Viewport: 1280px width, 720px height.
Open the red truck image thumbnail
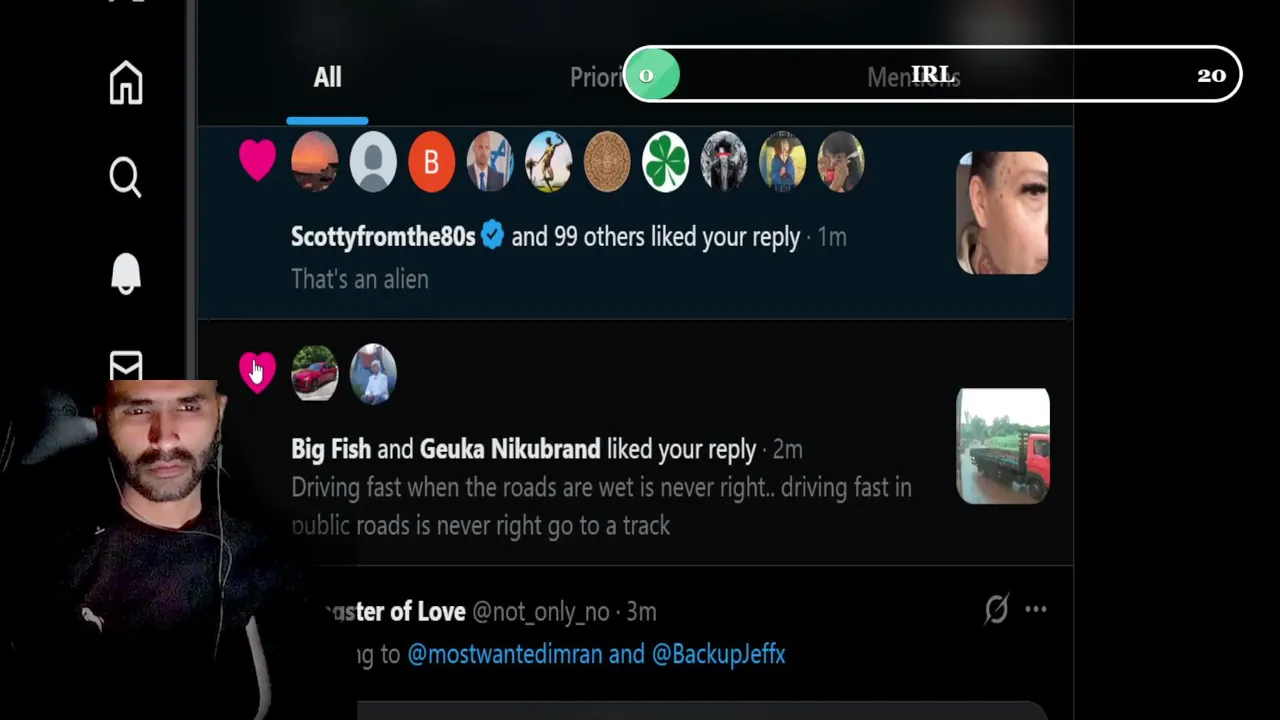coord(1003,446)
